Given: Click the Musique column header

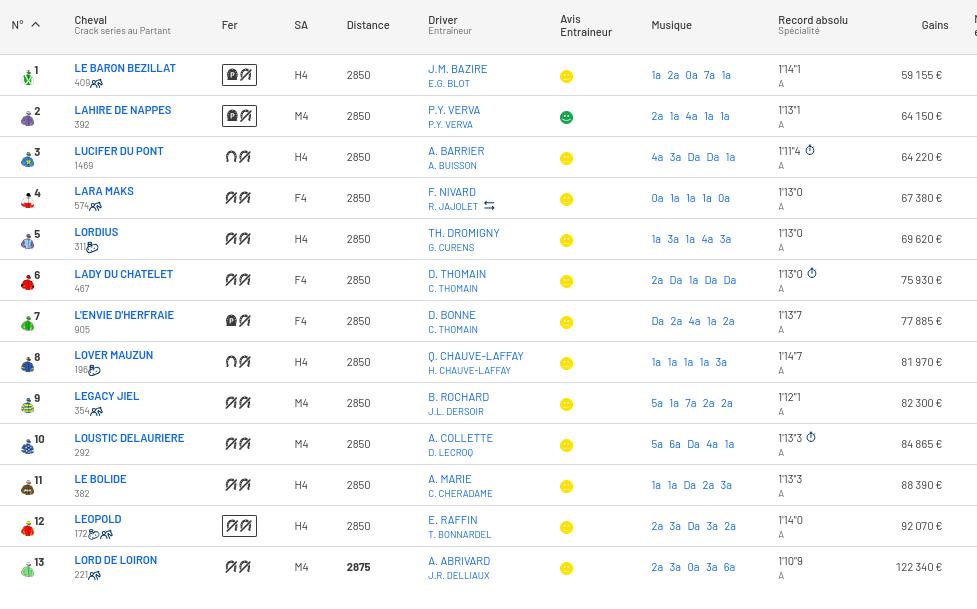Looking at the screenshot, I should coord(671,25).
